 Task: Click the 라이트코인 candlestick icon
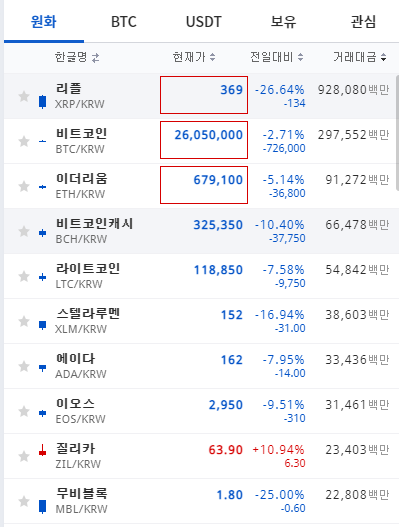click(x=42, y=277)
